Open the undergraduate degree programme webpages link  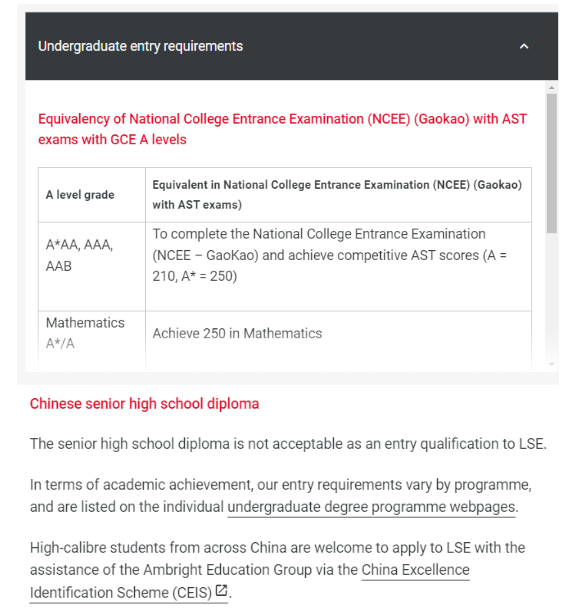[x=371, y=507]
